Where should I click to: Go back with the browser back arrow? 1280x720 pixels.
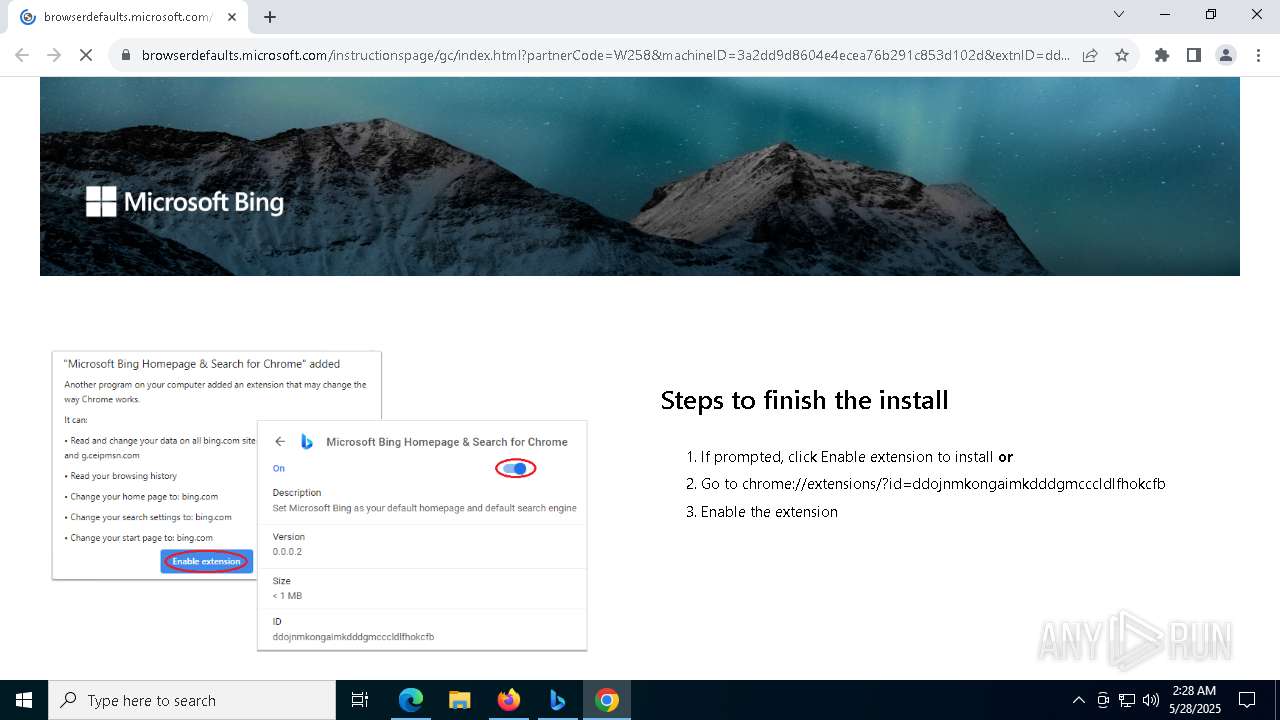tap(22, 55)
